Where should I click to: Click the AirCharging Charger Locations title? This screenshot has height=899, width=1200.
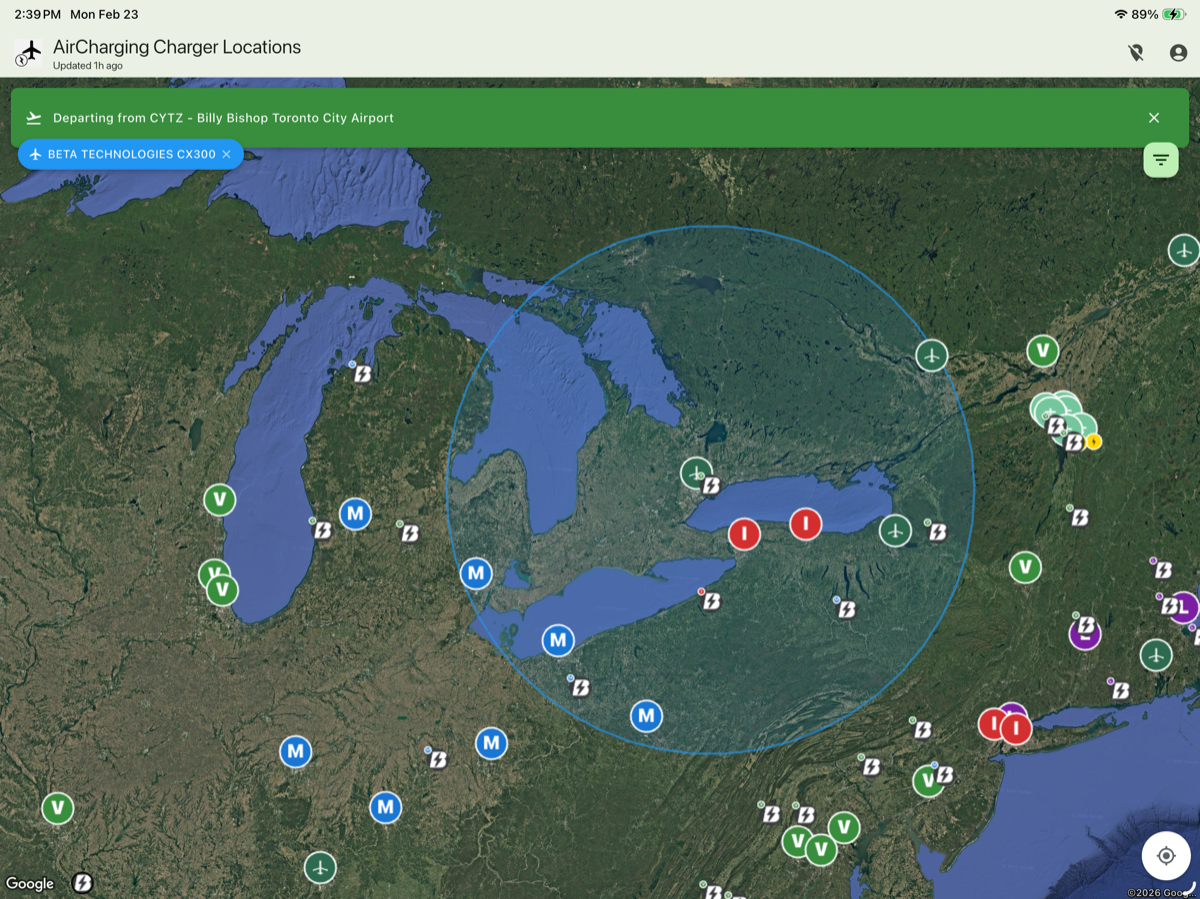[x=176, y=47]
